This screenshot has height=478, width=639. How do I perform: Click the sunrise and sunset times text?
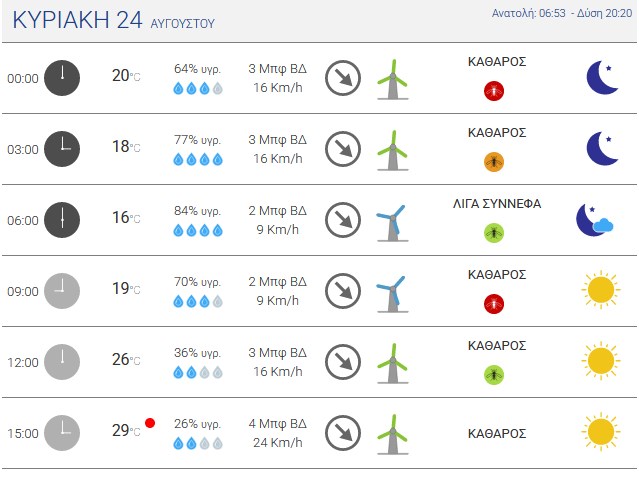tap(562, 13)
